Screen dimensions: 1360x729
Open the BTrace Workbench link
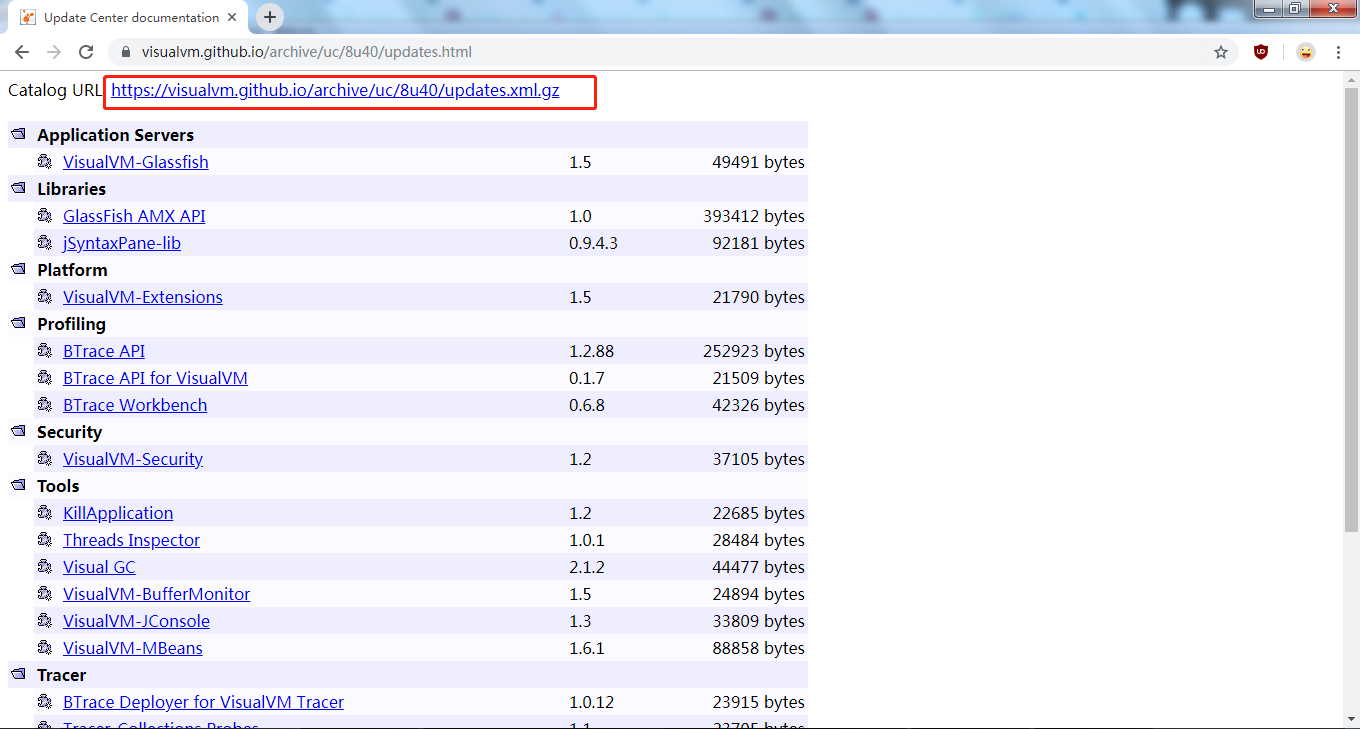(135, 405)
